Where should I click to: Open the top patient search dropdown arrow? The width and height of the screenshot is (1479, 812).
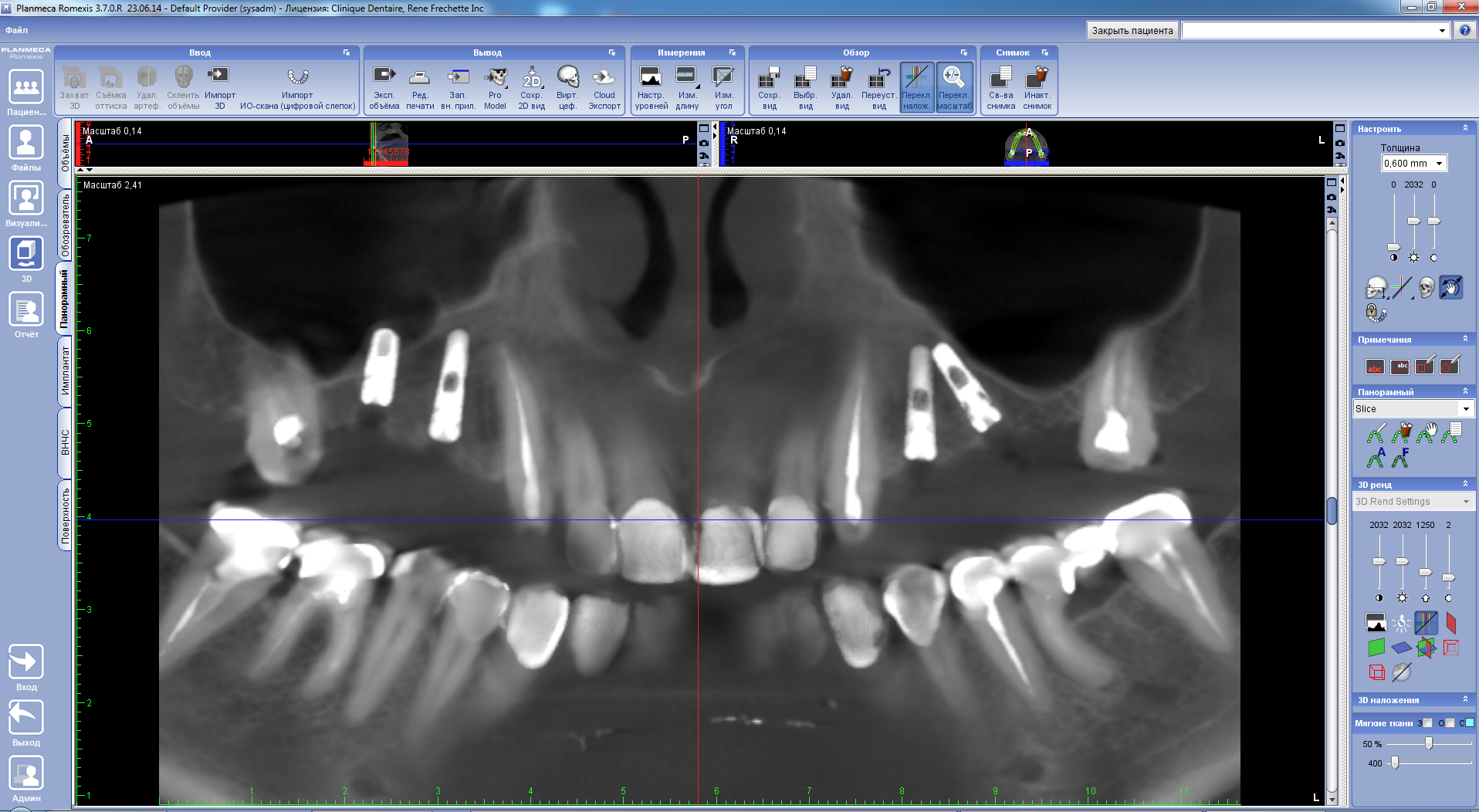(1441, 31)
